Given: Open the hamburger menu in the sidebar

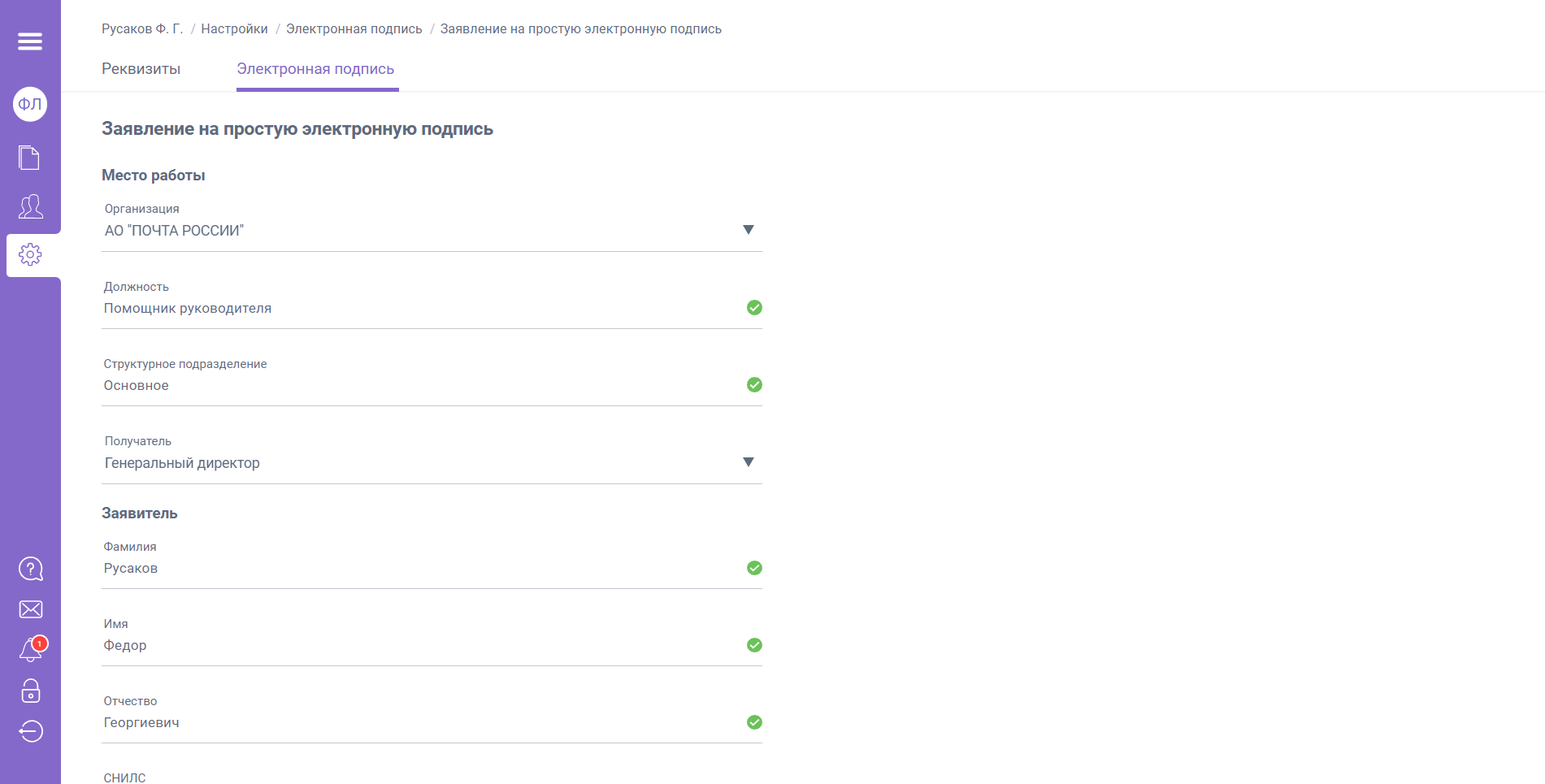Looking at the screenshot, I should click(x=30, y=41).
